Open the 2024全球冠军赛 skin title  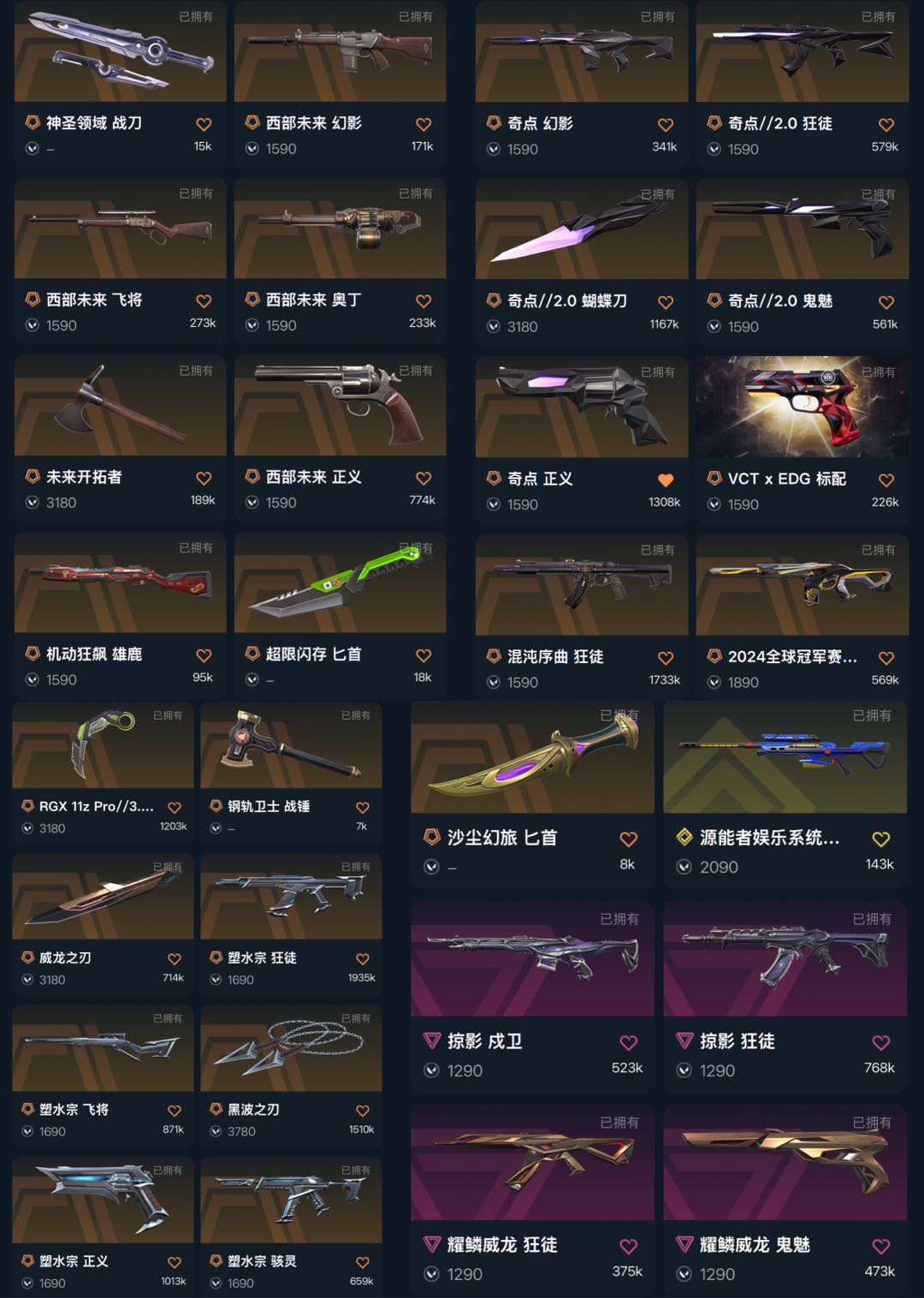pyautogui.click(x=792, y=657)
